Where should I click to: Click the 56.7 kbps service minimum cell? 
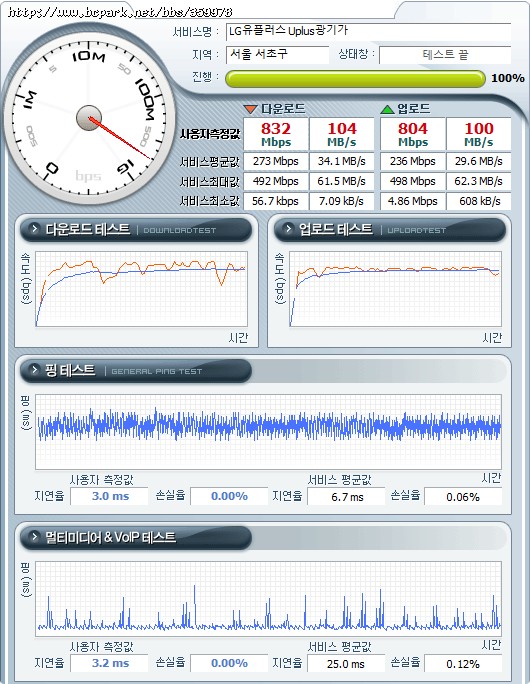point(276,201)
